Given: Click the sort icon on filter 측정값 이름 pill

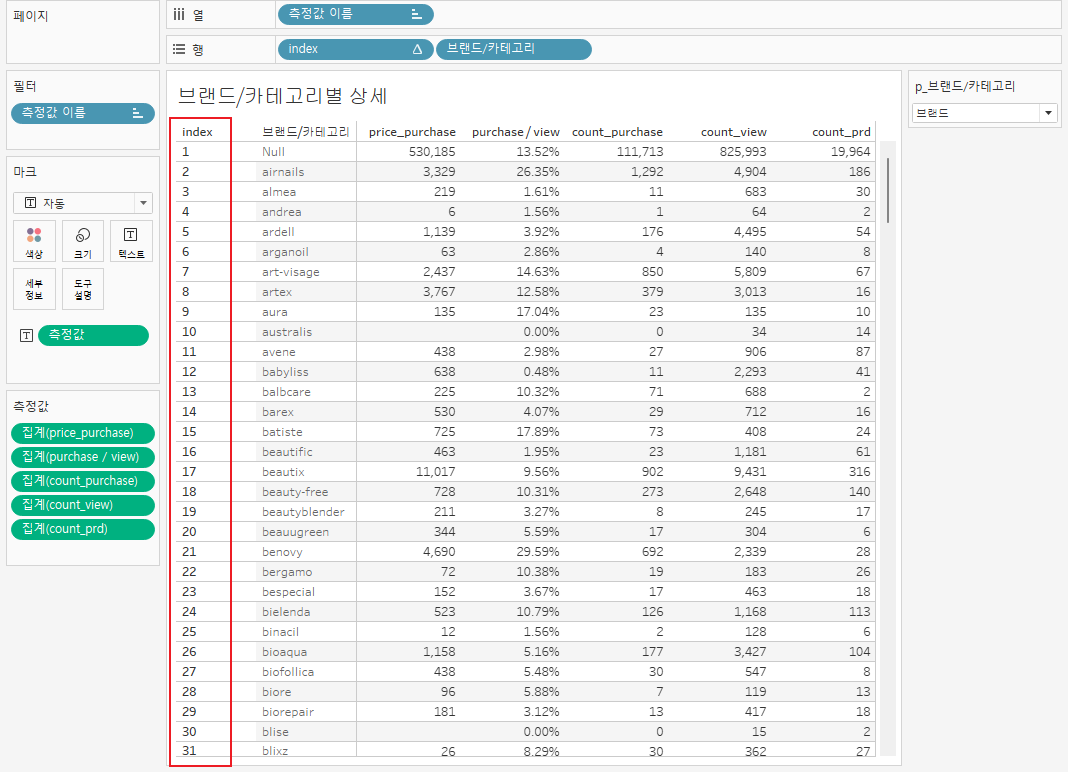Looking at the screenshot, I should tap(138, 113).
